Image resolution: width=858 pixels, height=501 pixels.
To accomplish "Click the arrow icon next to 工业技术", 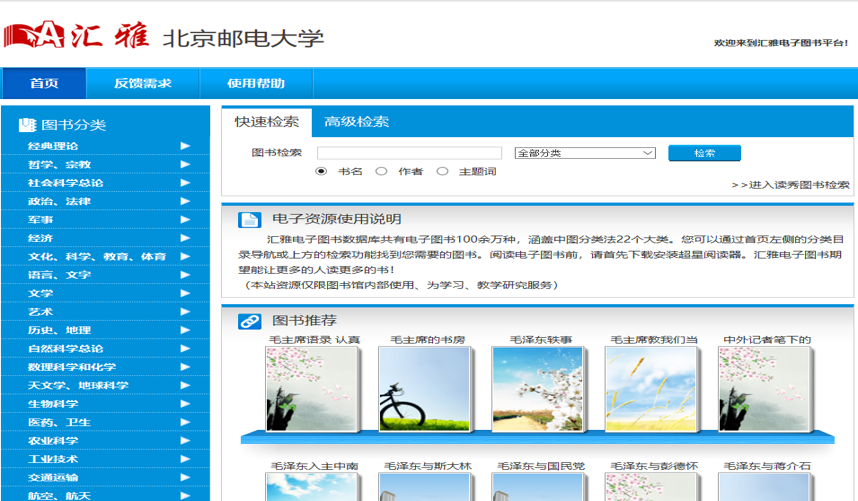I will pos(185,458).
